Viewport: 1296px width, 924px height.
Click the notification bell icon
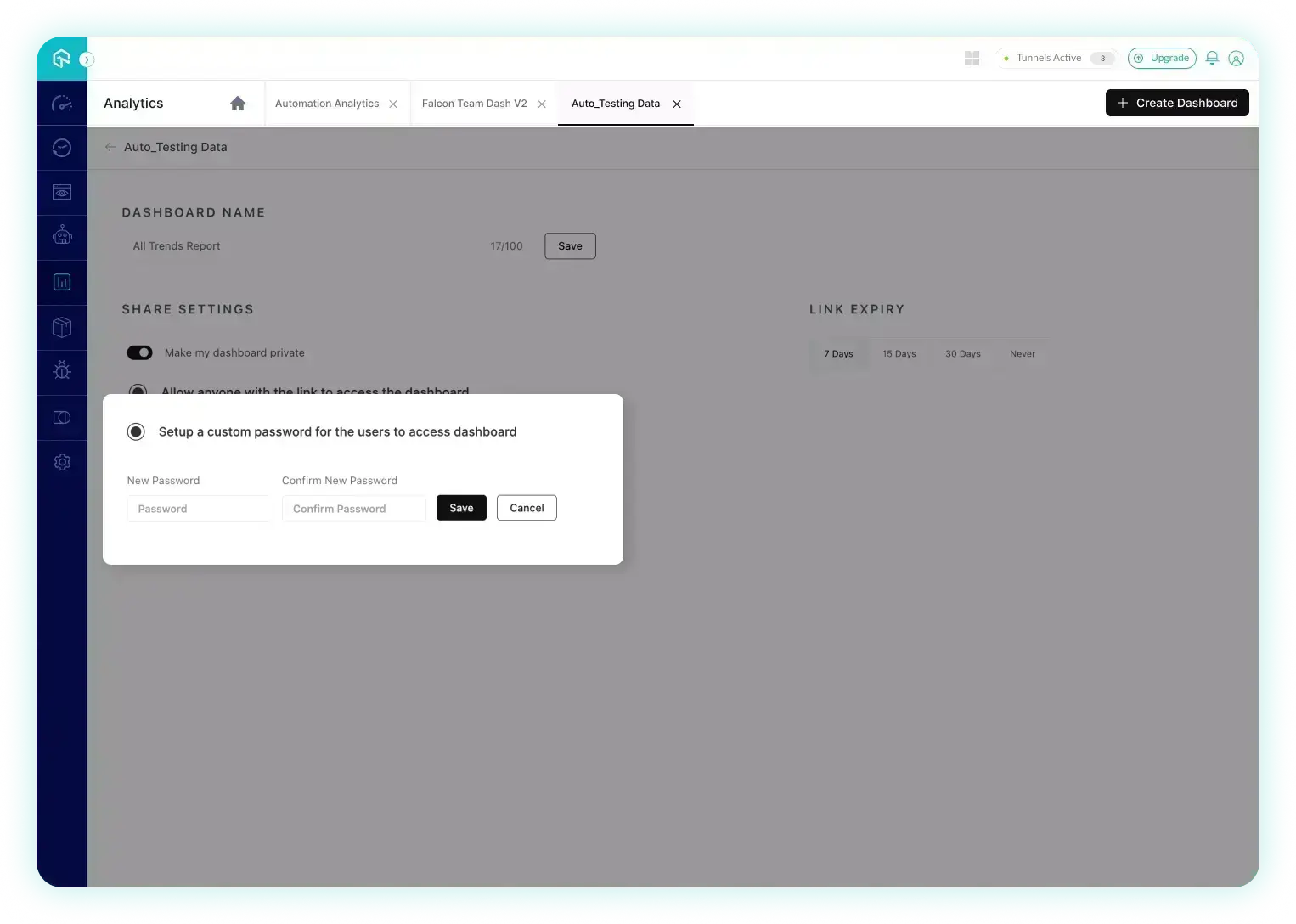[1212, 58]
